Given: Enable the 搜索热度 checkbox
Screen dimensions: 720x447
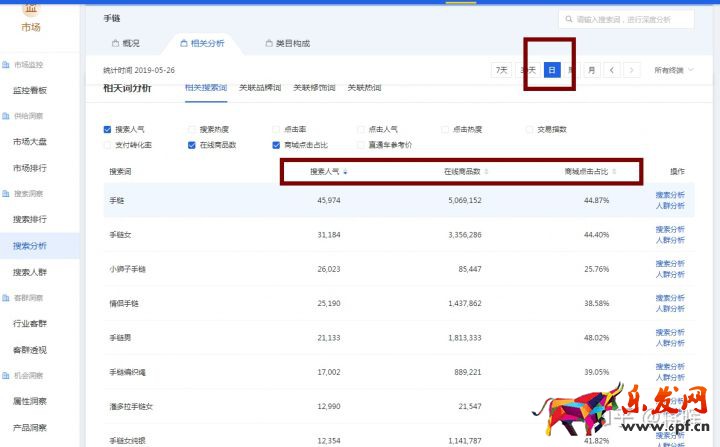Looking at the screenshot, I should coord(192,129).
